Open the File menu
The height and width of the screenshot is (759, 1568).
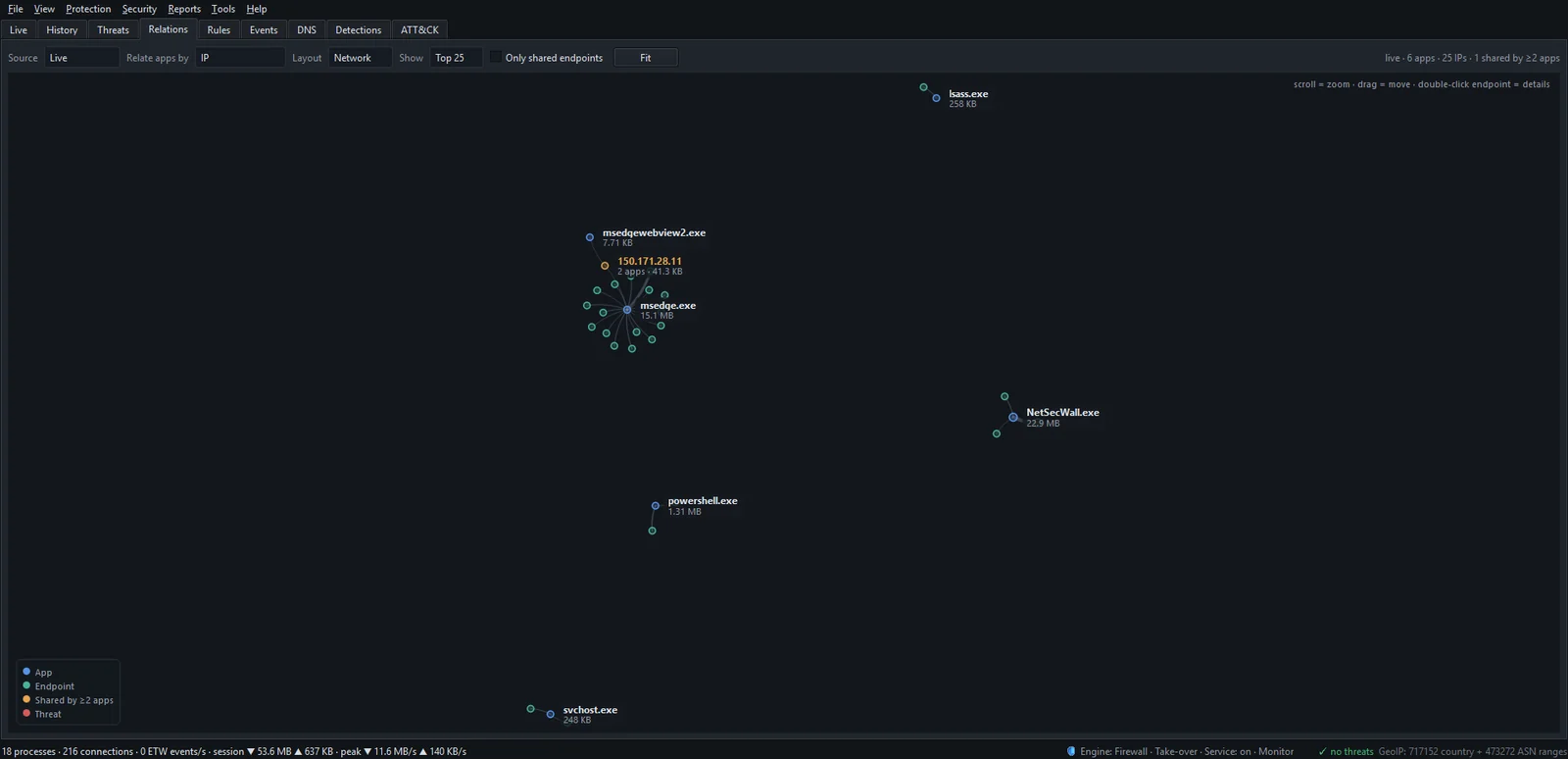click(x=16, y=9)
